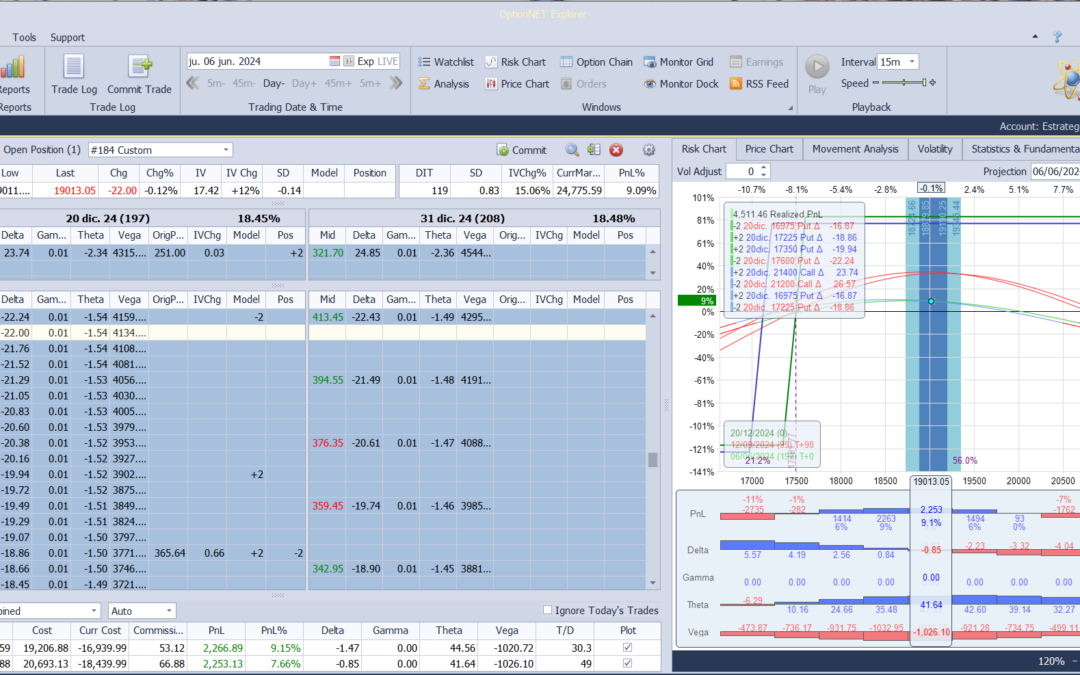Image resolution: width=1080 pixels, height=675 pixels.
Task: Click the red delete position icon
Action: pyautogui.click(x=616, y=149)
